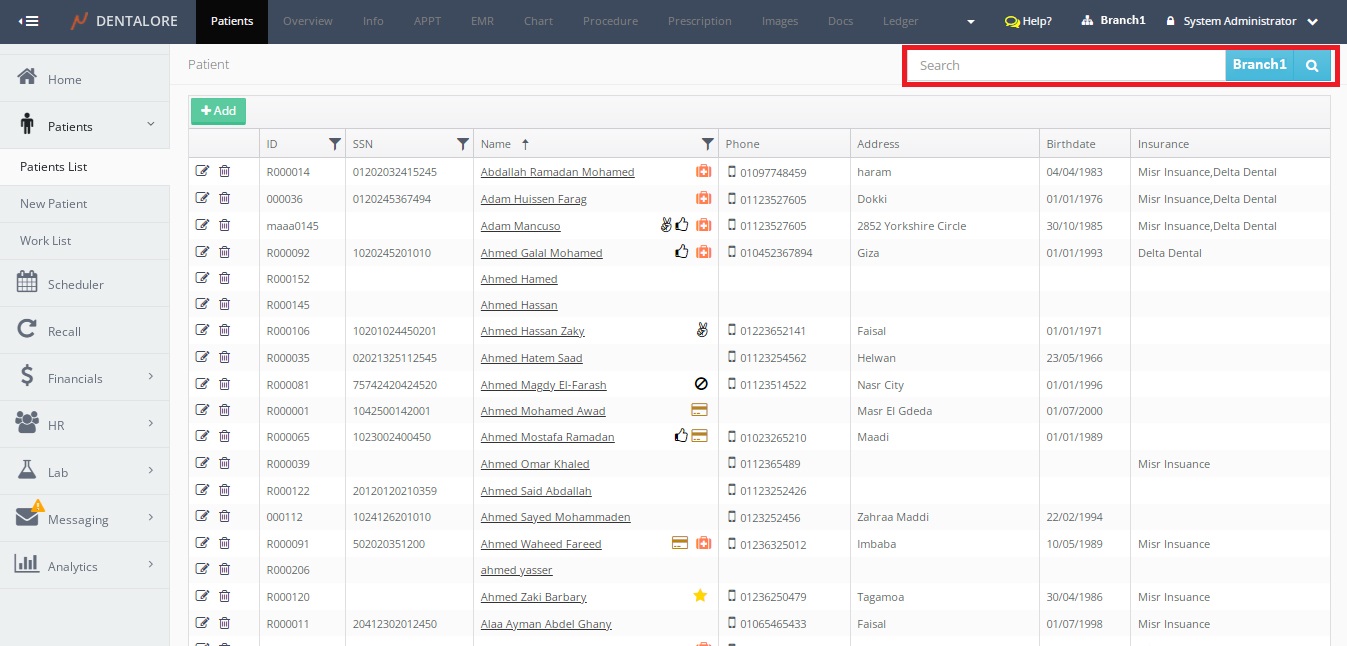The image size is (1347, 646).
Task: Open patient link Ahmed Omar Khaled
Action: (535, 464)
